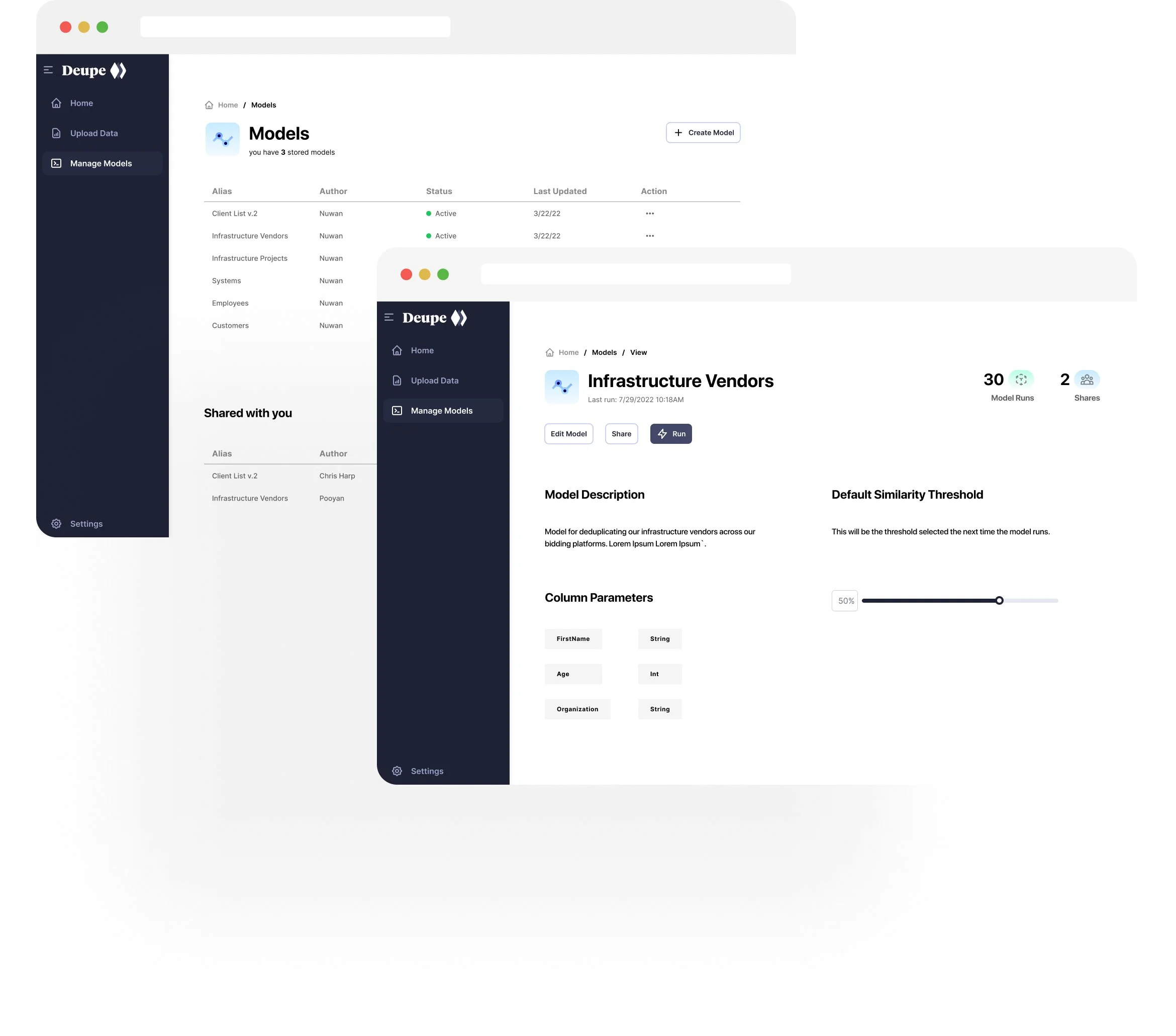
Task: Open Settings gear in front window sidebar
Action: [x=397, y=771]
